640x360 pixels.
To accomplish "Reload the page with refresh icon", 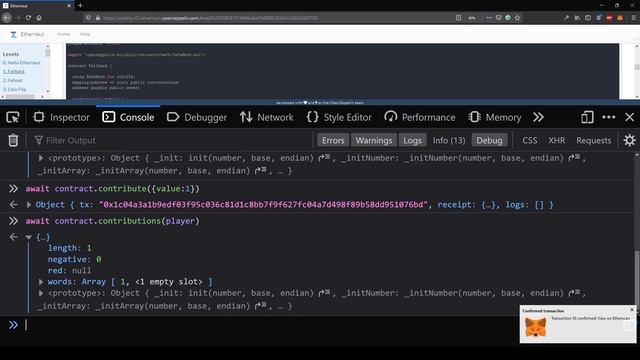I will (x=28, y=18).
